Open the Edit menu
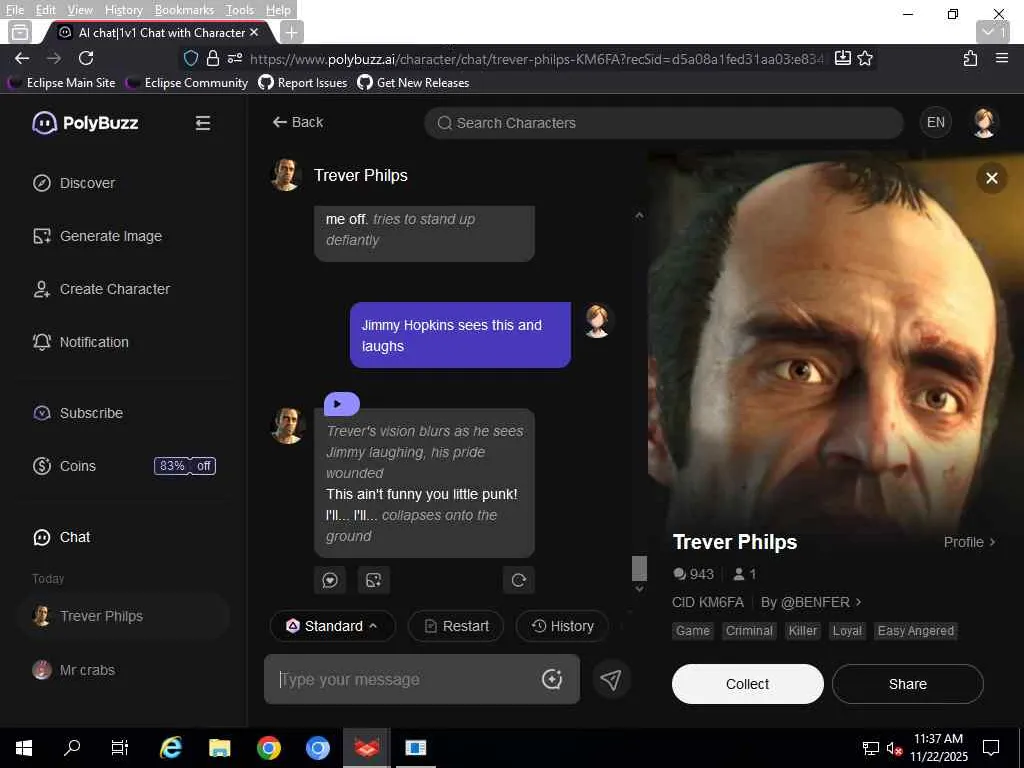Screen dimensions: 1024x768 pyautogui.click(x=46, y=10)
